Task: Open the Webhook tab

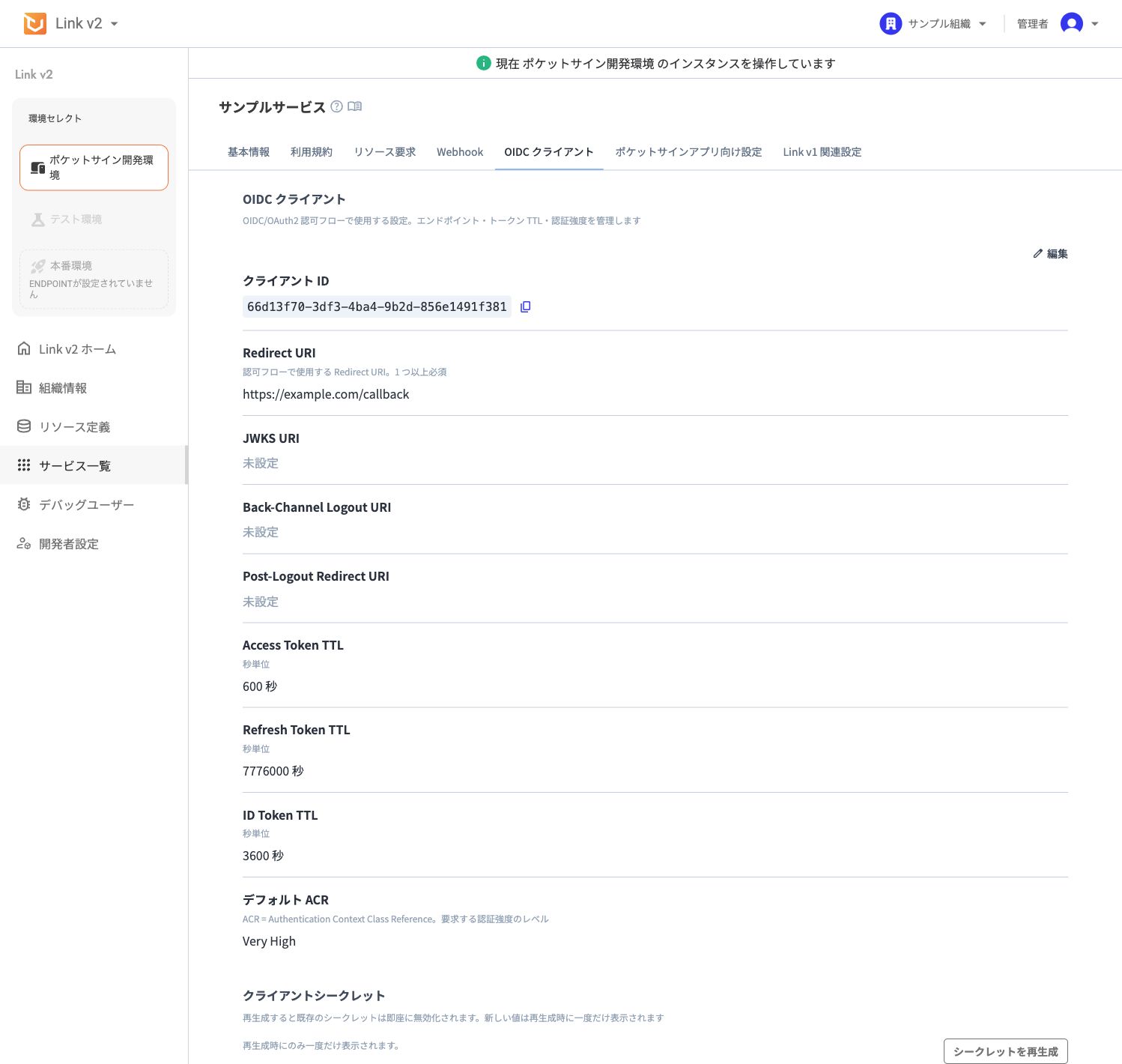Action: [x=460, y=152]
